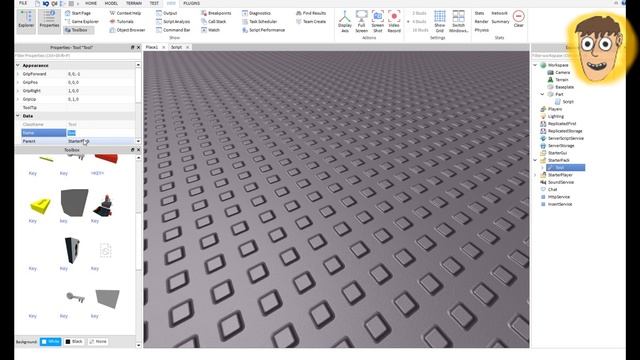640x360 pixels.
Task: Toggle Network stats
Action: (x=499, y=13)
